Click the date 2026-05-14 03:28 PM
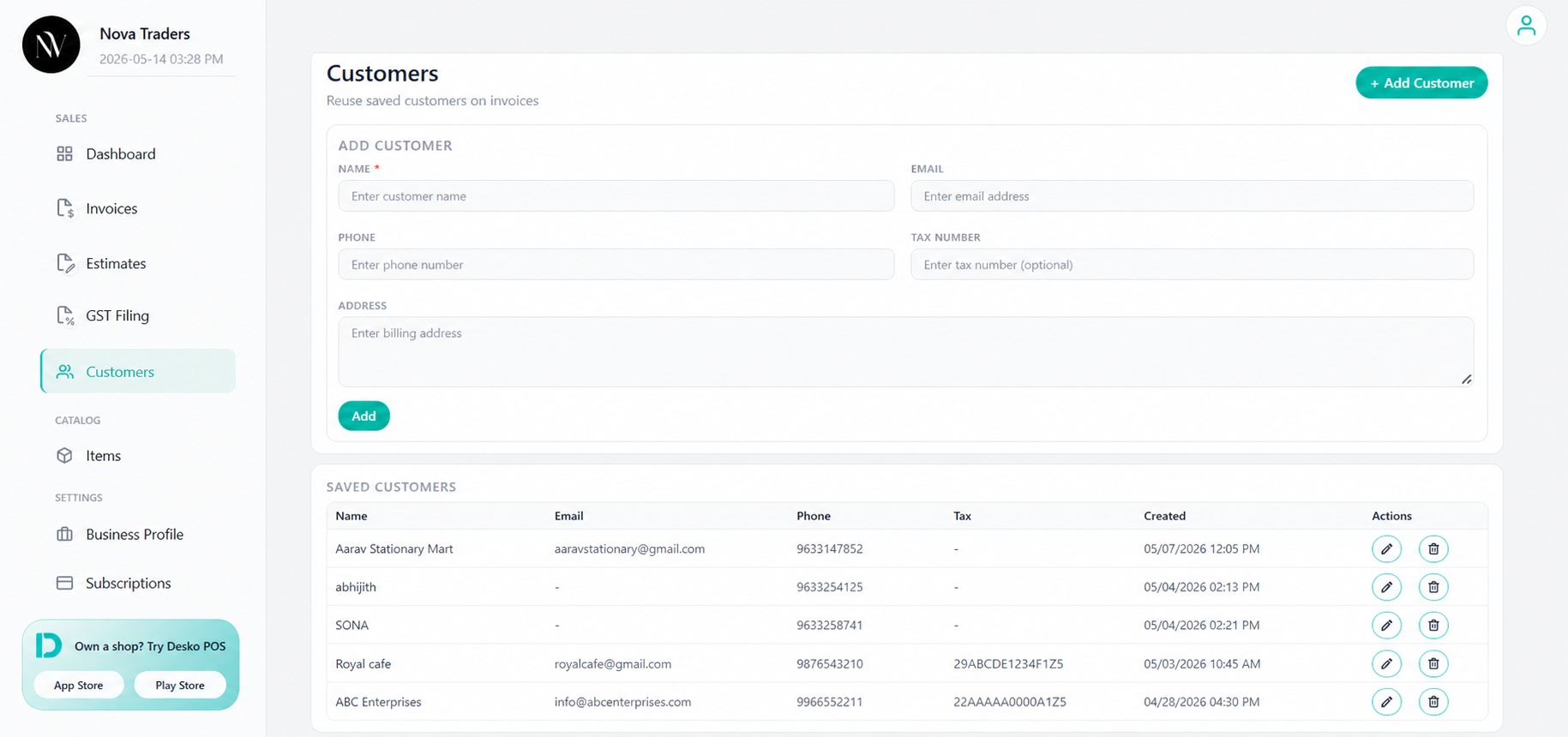 coord(161,59)
